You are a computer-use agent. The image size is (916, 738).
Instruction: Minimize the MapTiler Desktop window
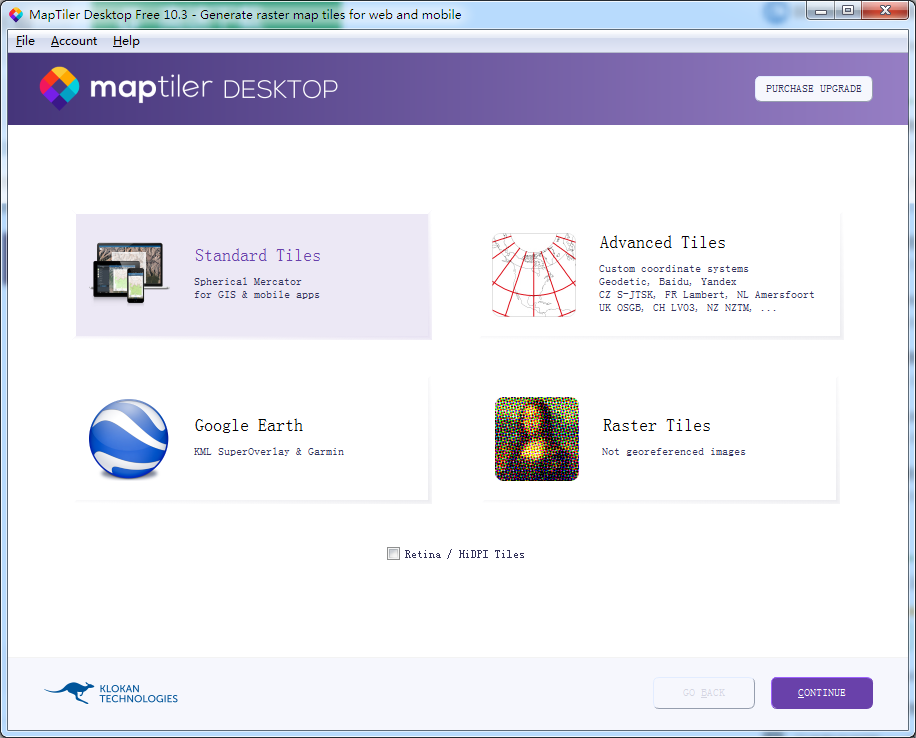click(x=821, y=11)
